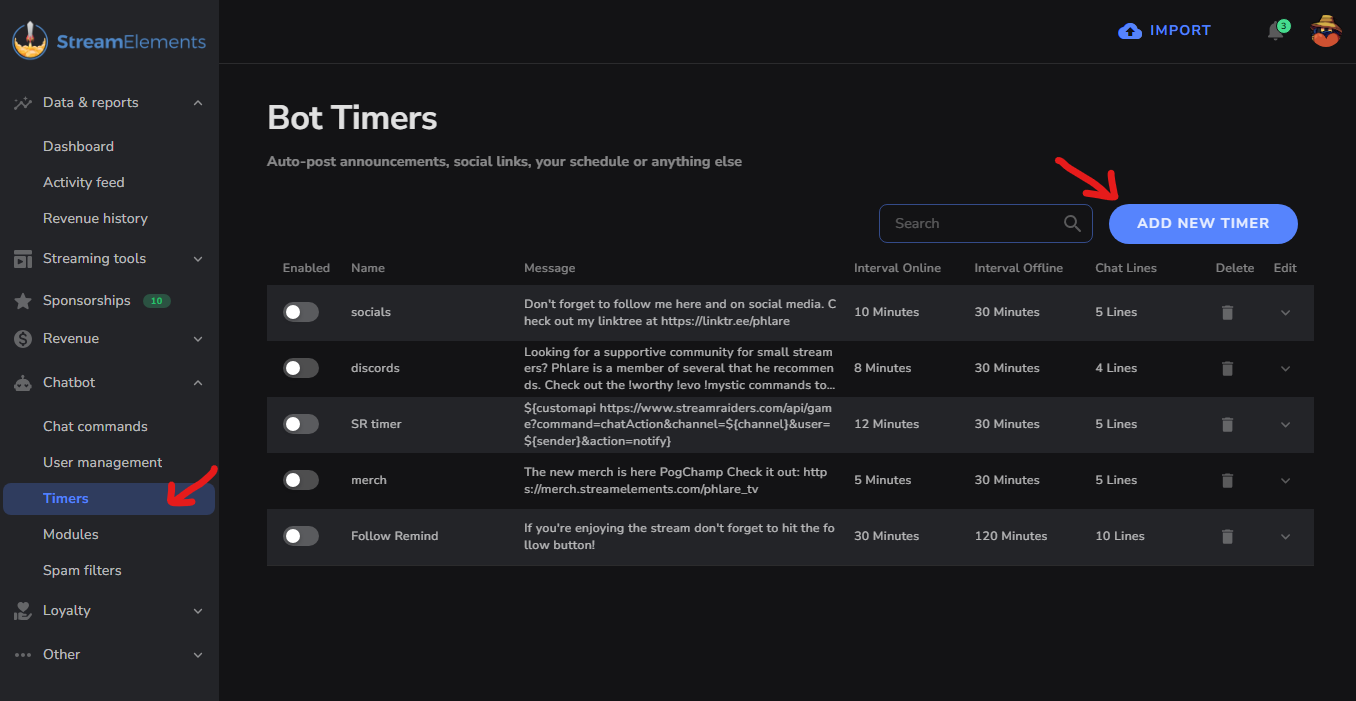Viewport: 1356px width, 701px height.
Task: Select Timers in the sidebar
Action: point(109,498)
